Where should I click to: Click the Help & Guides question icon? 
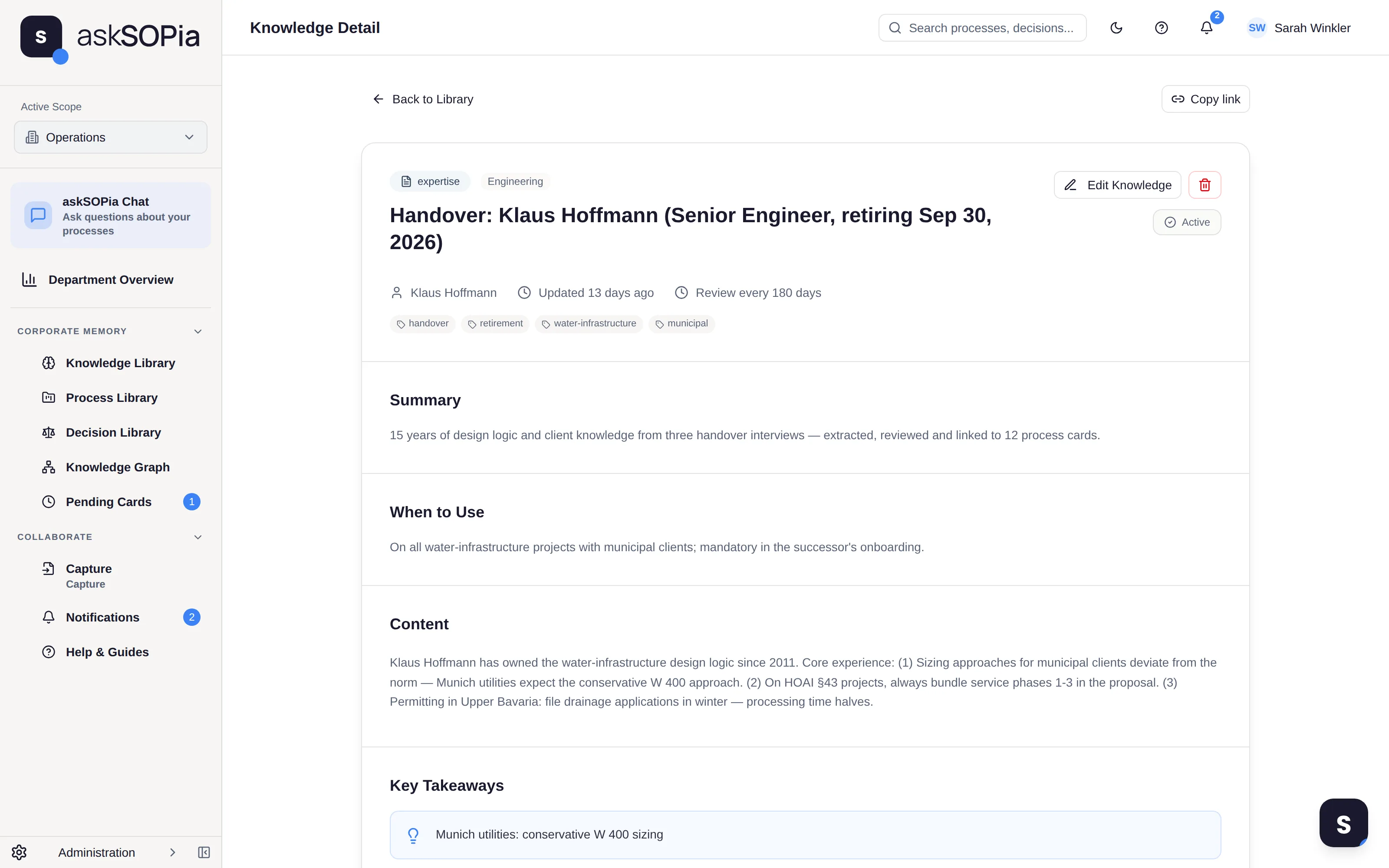click(49, 652)
